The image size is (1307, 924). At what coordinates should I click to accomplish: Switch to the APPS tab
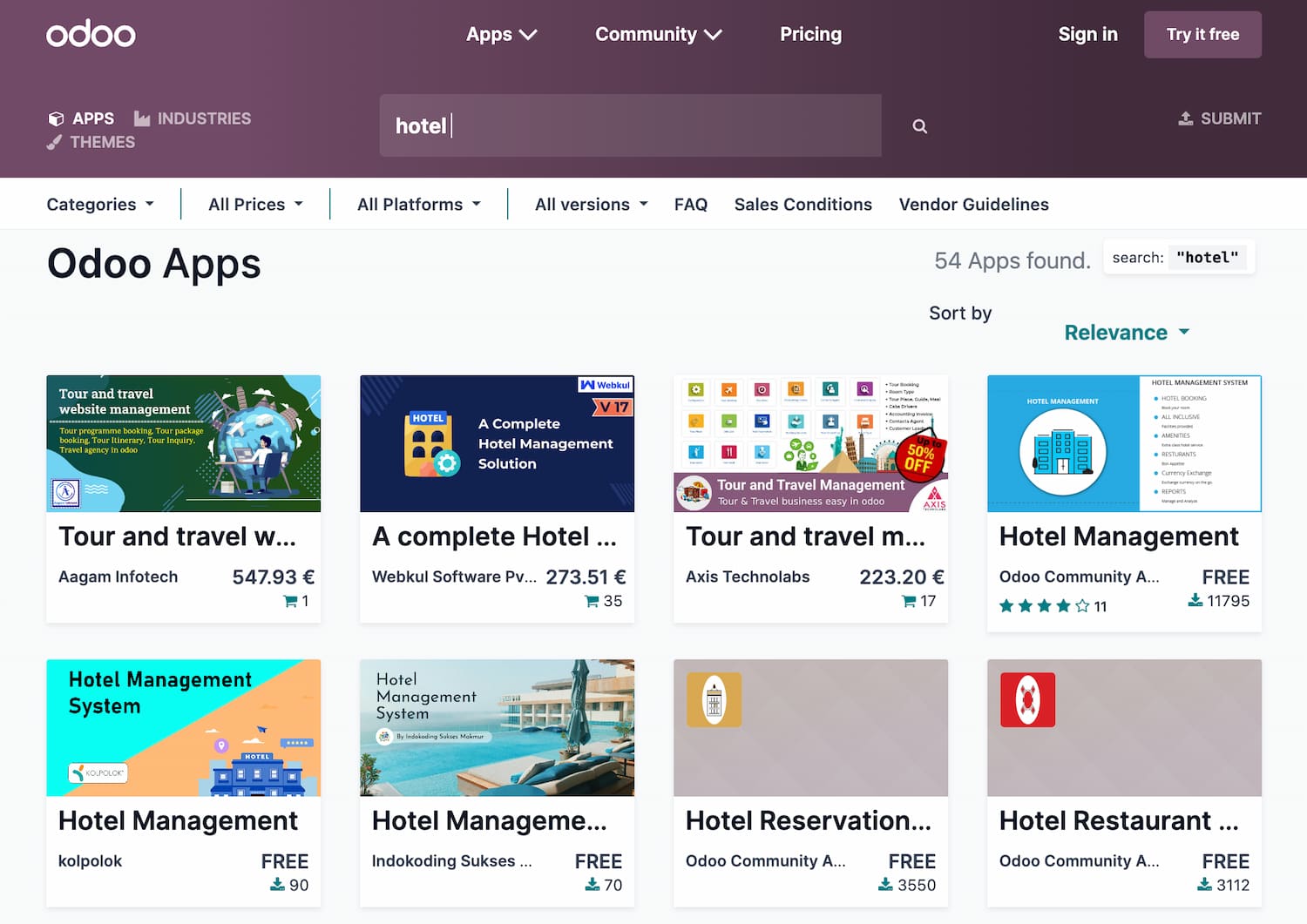coord(81,118)
